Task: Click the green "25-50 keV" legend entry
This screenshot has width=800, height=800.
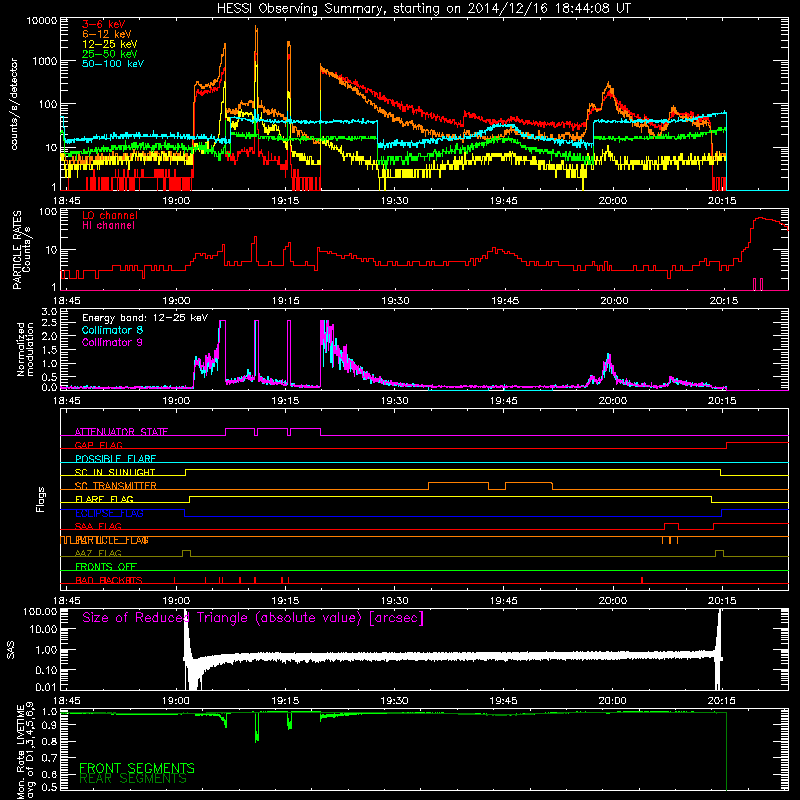Action: click(110, 54)
